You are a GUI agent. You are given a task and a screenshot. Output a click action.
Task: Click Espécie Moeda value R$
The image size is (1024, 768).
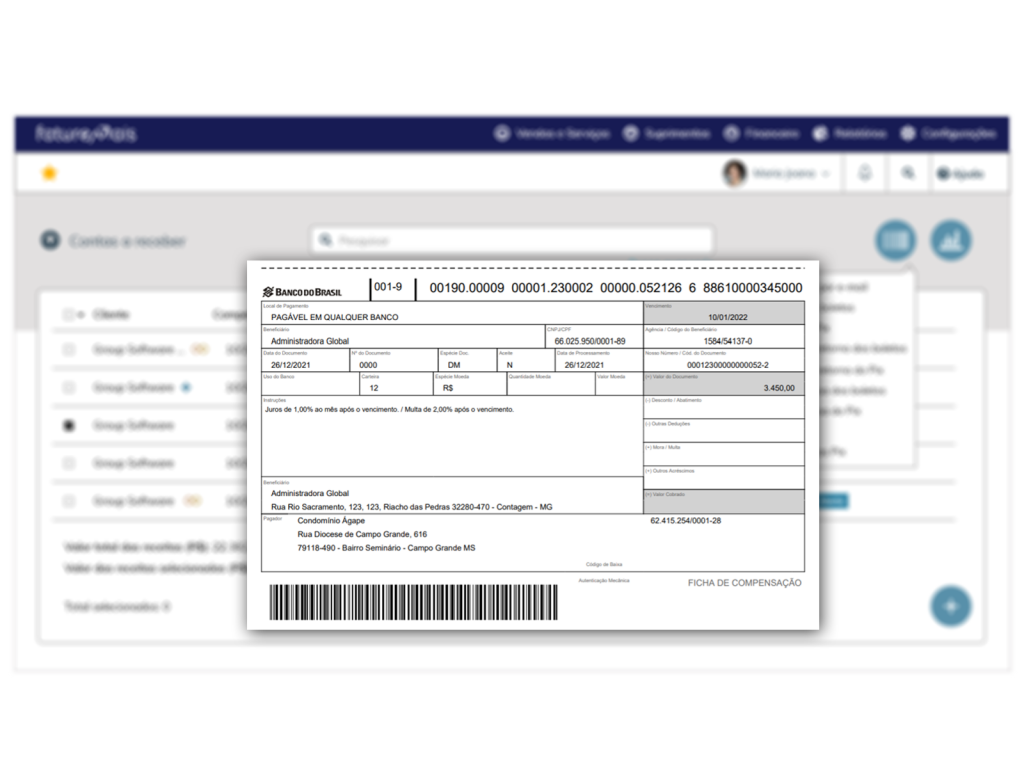coord(448,388)
